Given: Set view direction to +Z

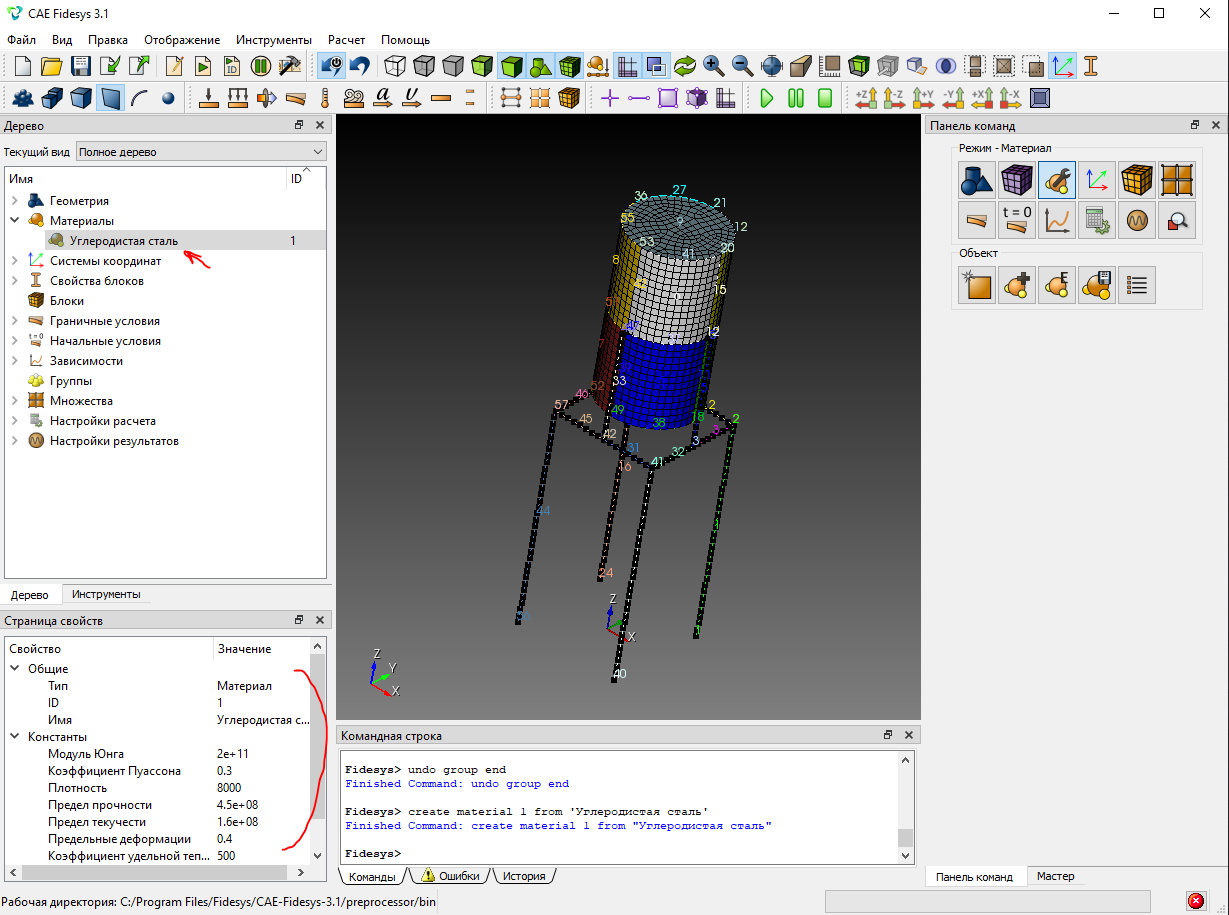Looking at the screenshot, I should 866,98.
